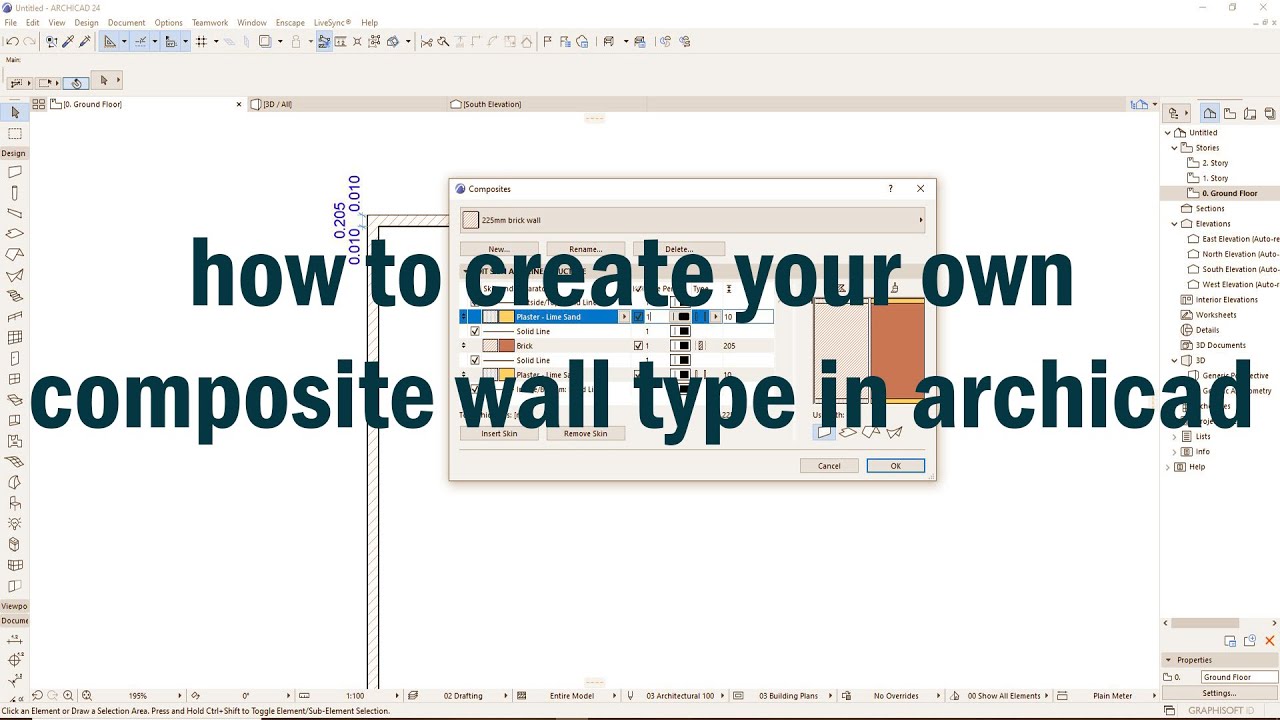Click the Brick skin material swatch
Screen dimensions: 1280x720
[507, 346]
